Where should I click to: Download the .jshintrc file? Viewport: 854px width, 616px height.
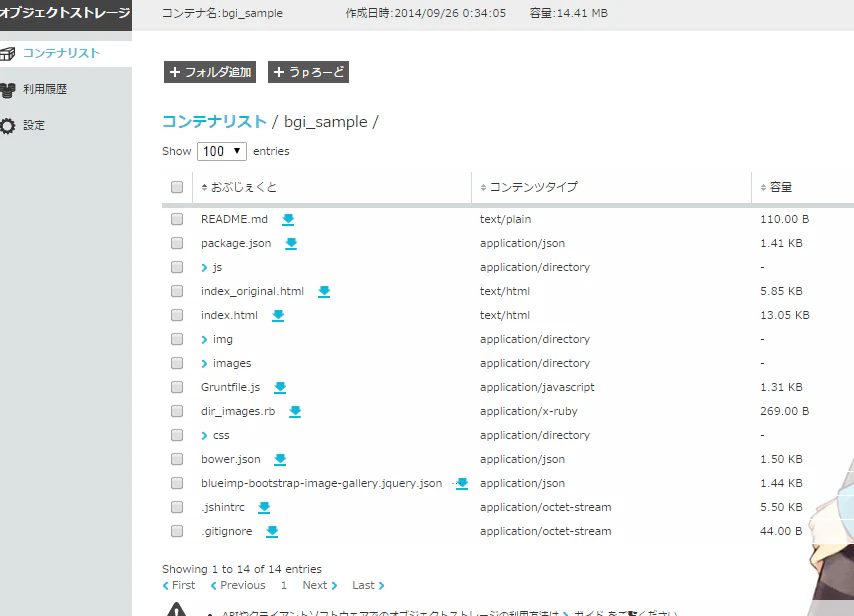pyautogui.click(x=264, y=507)
